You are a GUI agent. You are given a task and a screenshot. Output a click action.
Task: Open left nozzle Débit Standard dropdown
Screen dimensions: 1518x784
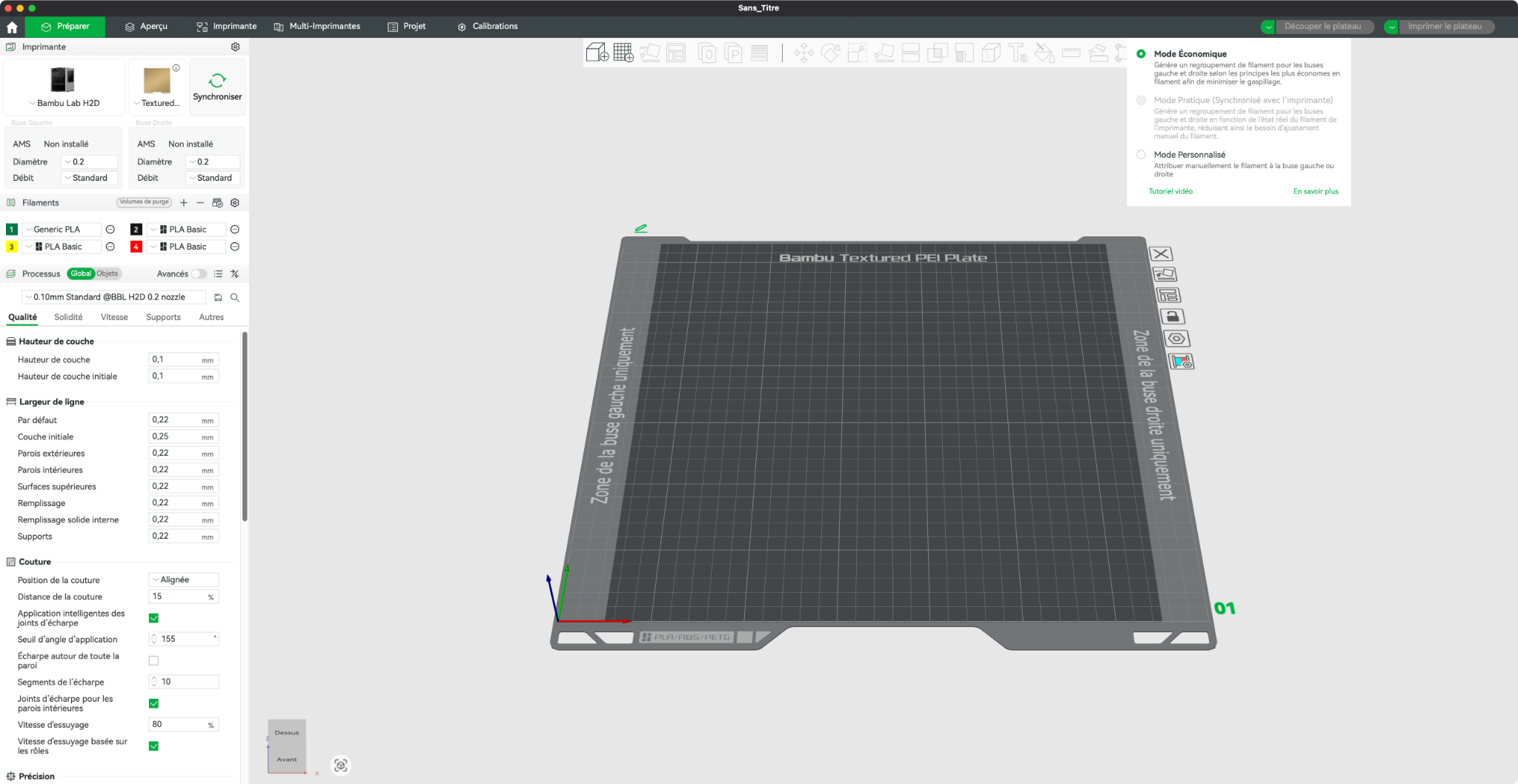click(x=90, y=178)
